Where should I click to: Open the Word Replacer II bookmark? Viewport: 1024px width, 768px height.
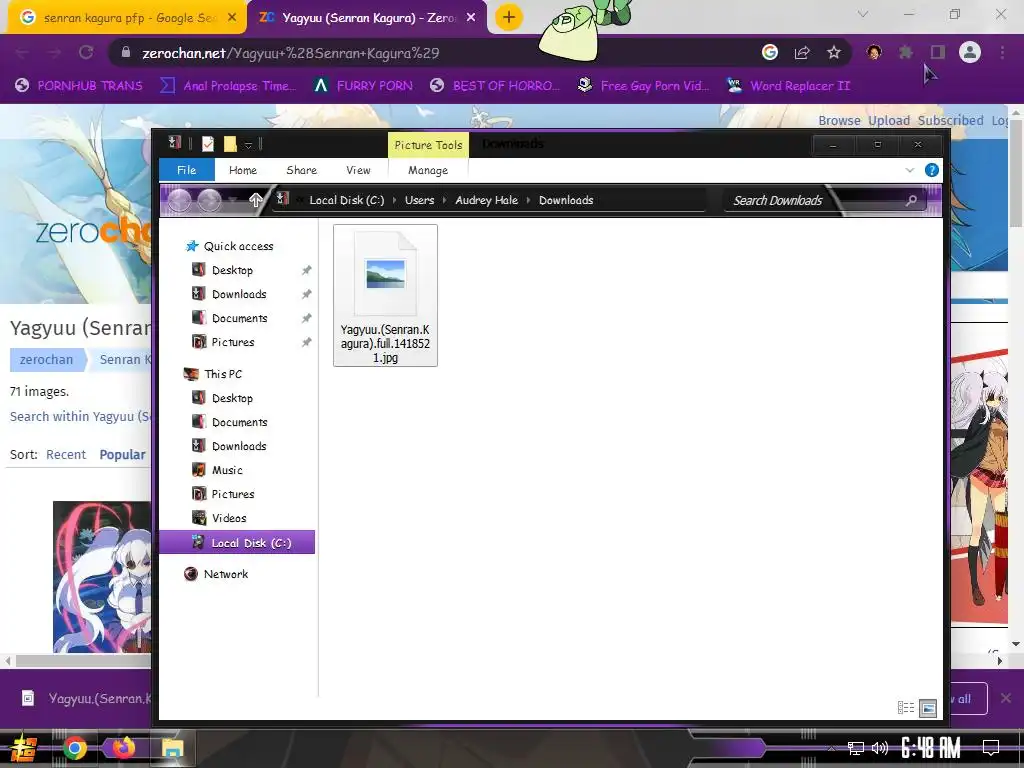point(788,86)
